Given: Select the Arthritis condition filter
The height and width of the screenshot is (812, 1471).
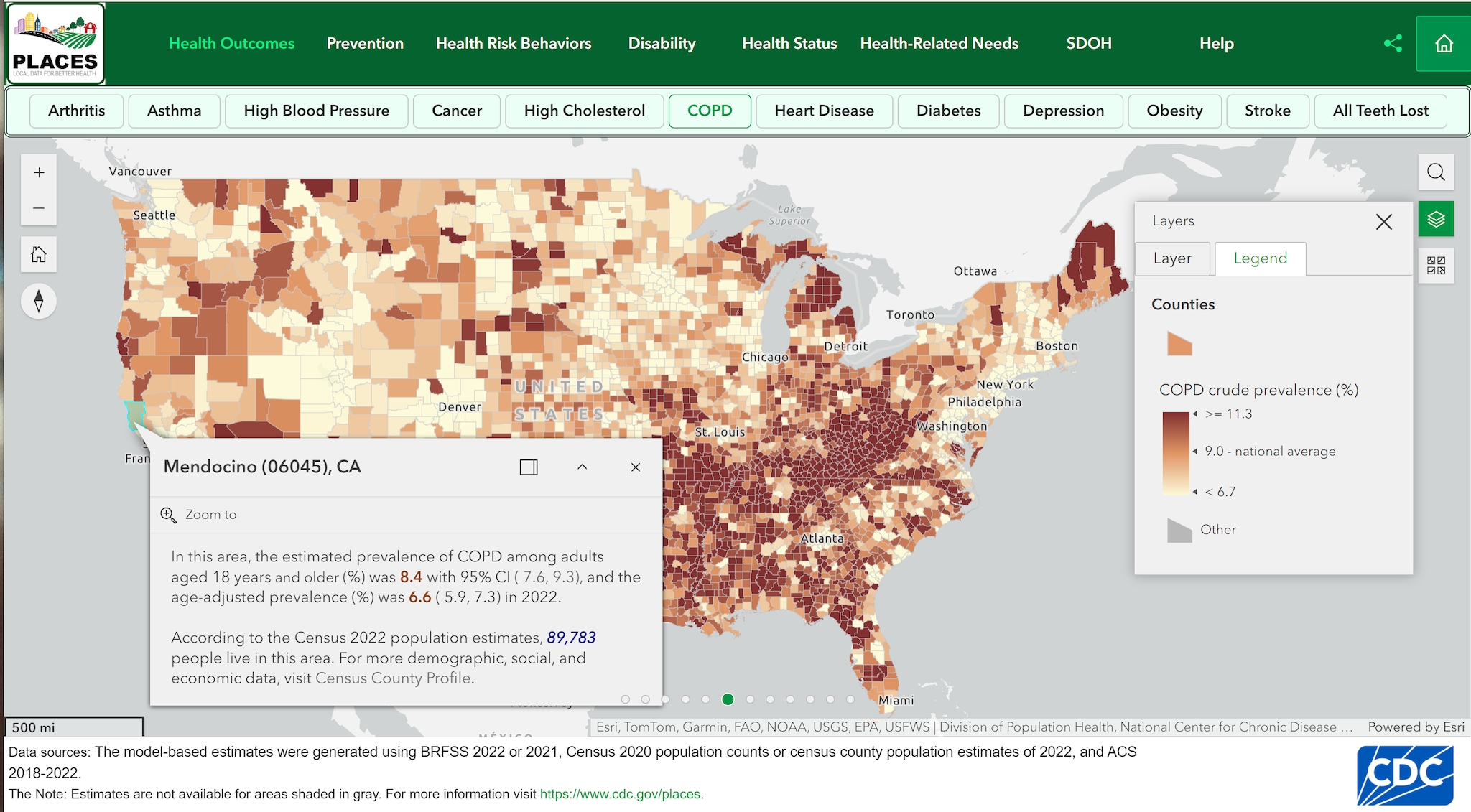Looking at the screenshot, I should 77,111.
